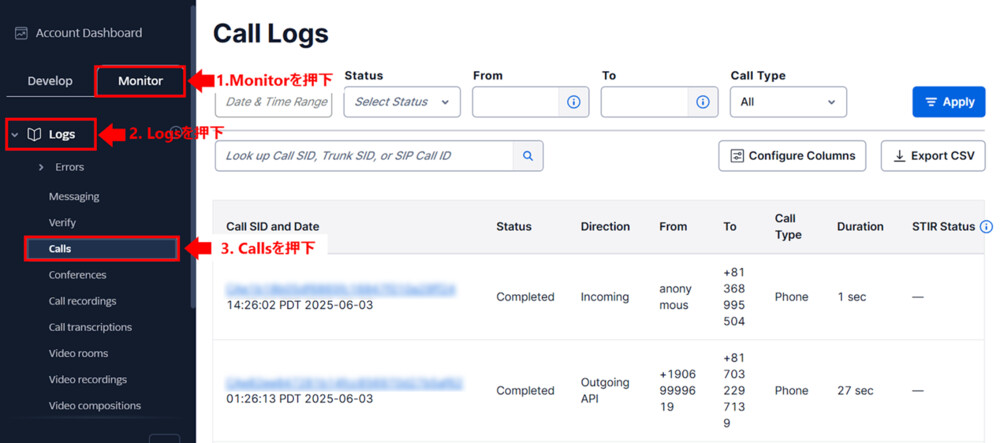The image size is (1000, 443).
Task: Click the To field info icon
Action: [702, 102]
